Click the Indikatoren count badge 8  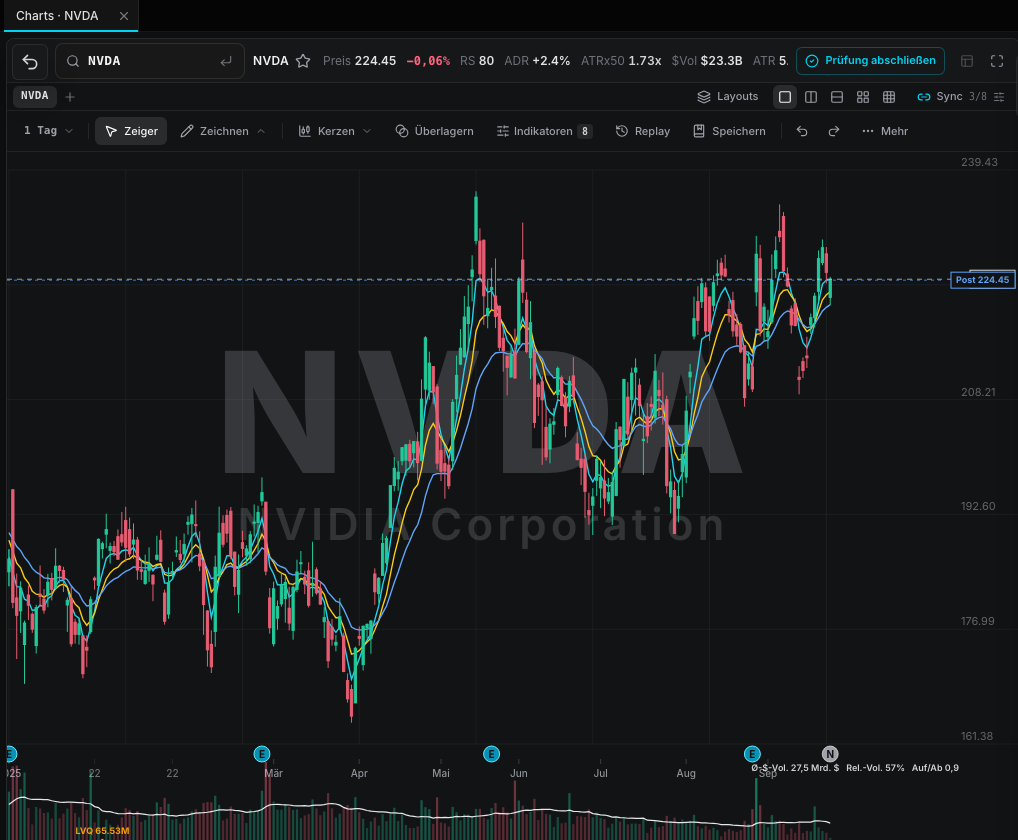[x=584, y=131]
